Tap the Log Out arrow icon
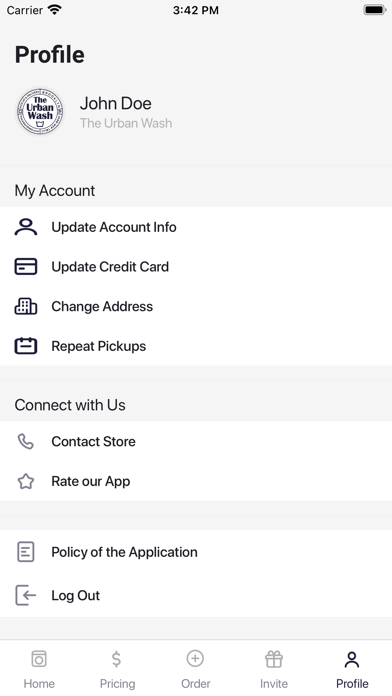392x696 pixels. point(26,595)
